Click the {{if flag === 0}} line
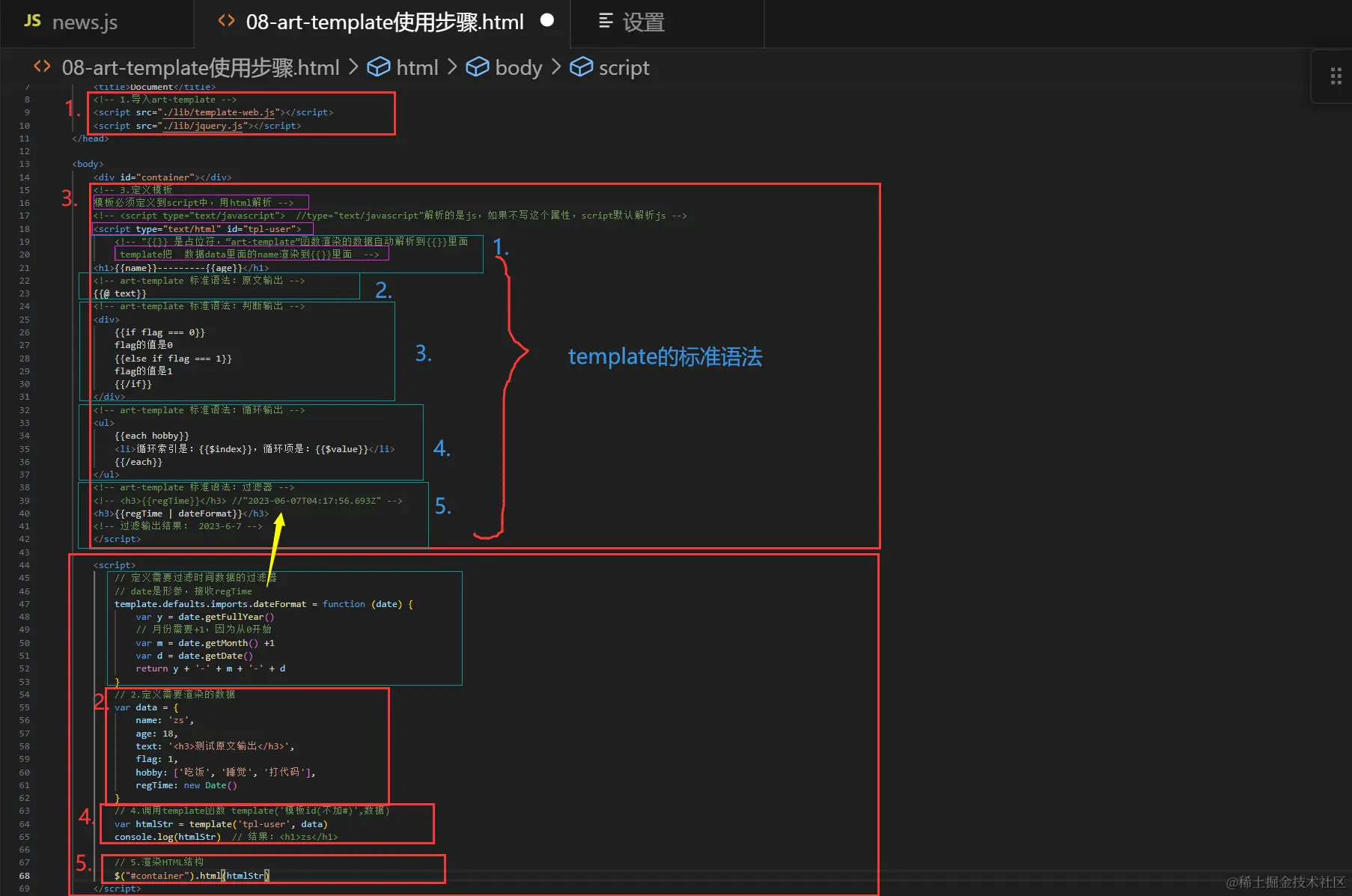Image resolution: width=1352 pixels, height=896 pixels. [159, 332]
